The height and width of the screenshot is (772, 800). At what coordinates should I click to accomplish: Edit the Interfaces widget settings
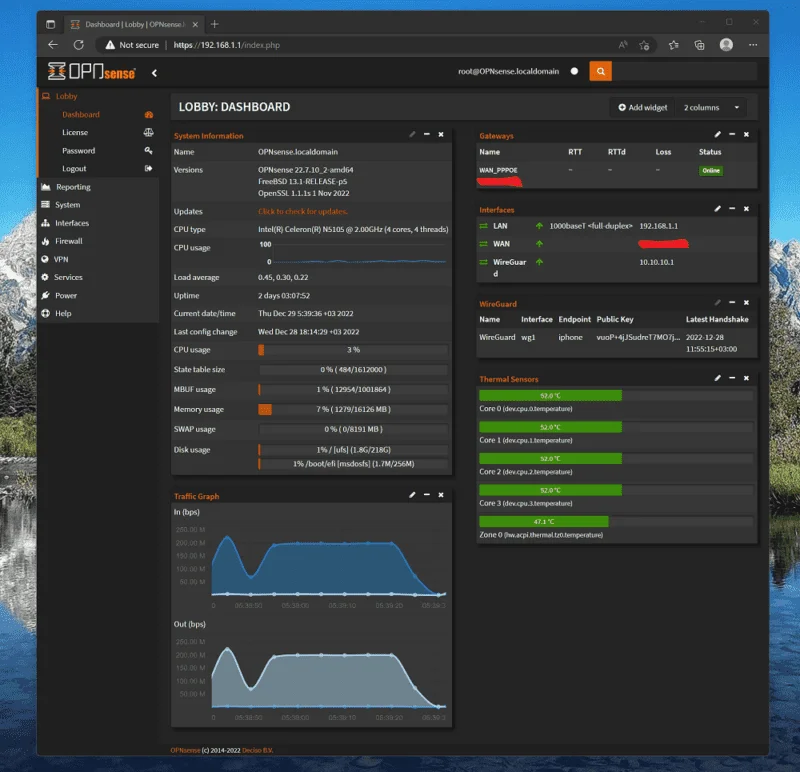coord(717,209)
